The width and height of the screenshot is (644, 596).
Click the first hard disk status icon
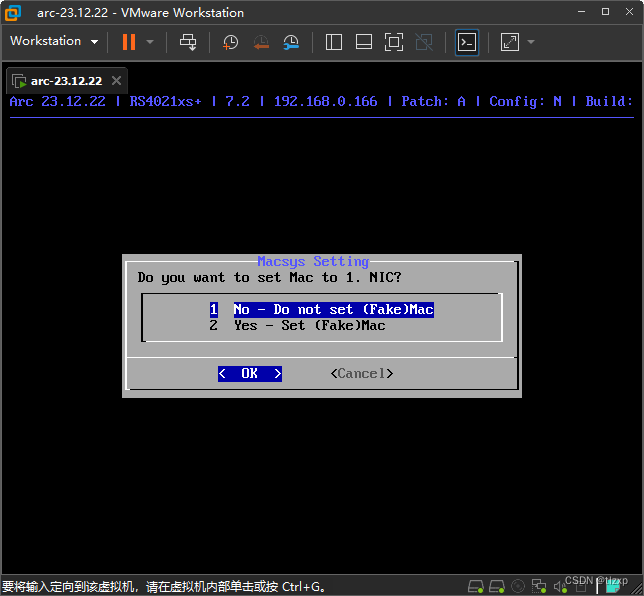[x=476, y=586]
